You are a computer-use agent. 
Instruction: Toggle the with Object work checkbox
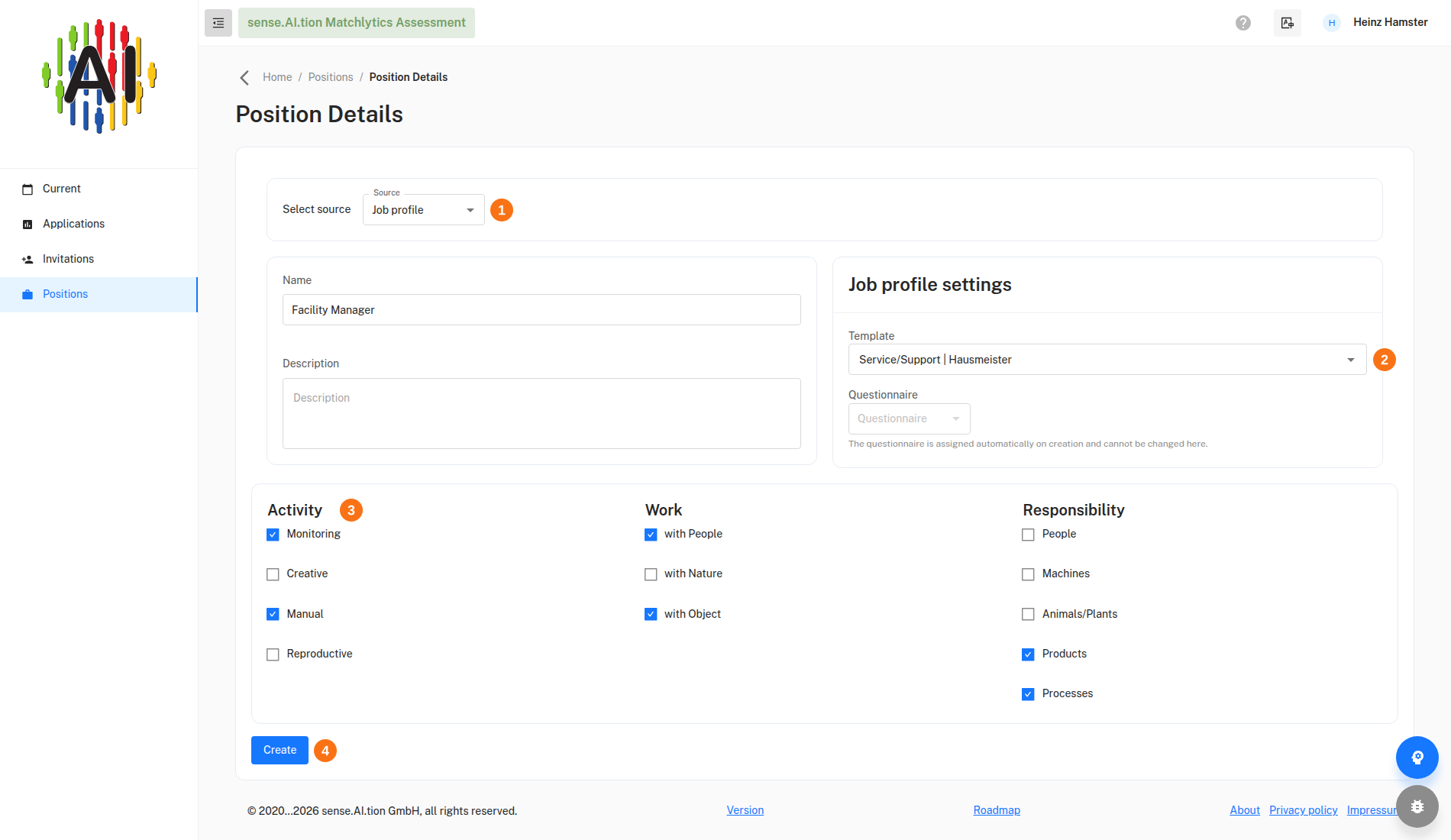click(651, 614)
